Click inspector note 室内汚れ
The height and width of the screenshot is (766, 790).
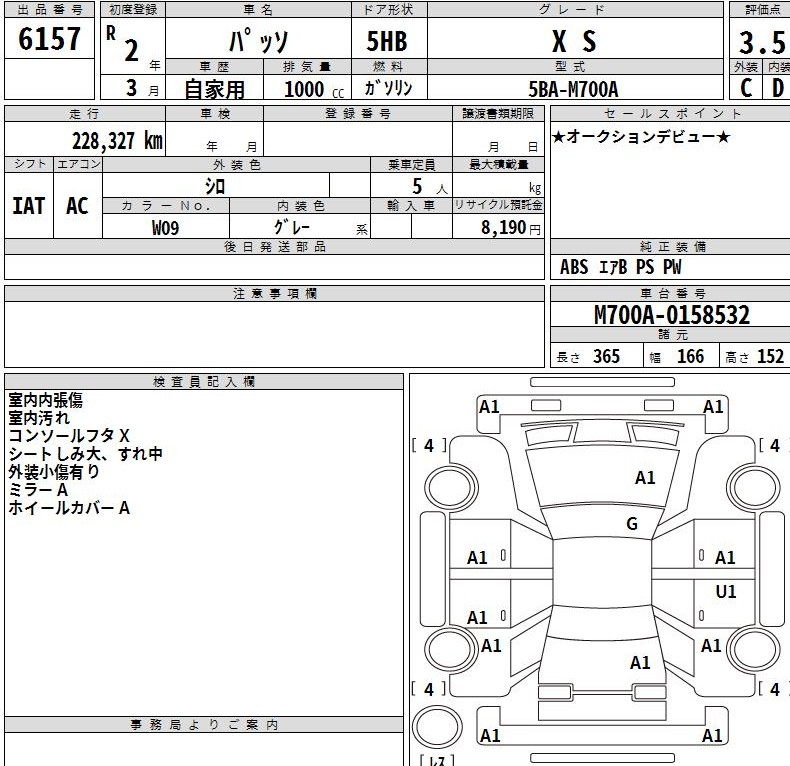[39, 418]
